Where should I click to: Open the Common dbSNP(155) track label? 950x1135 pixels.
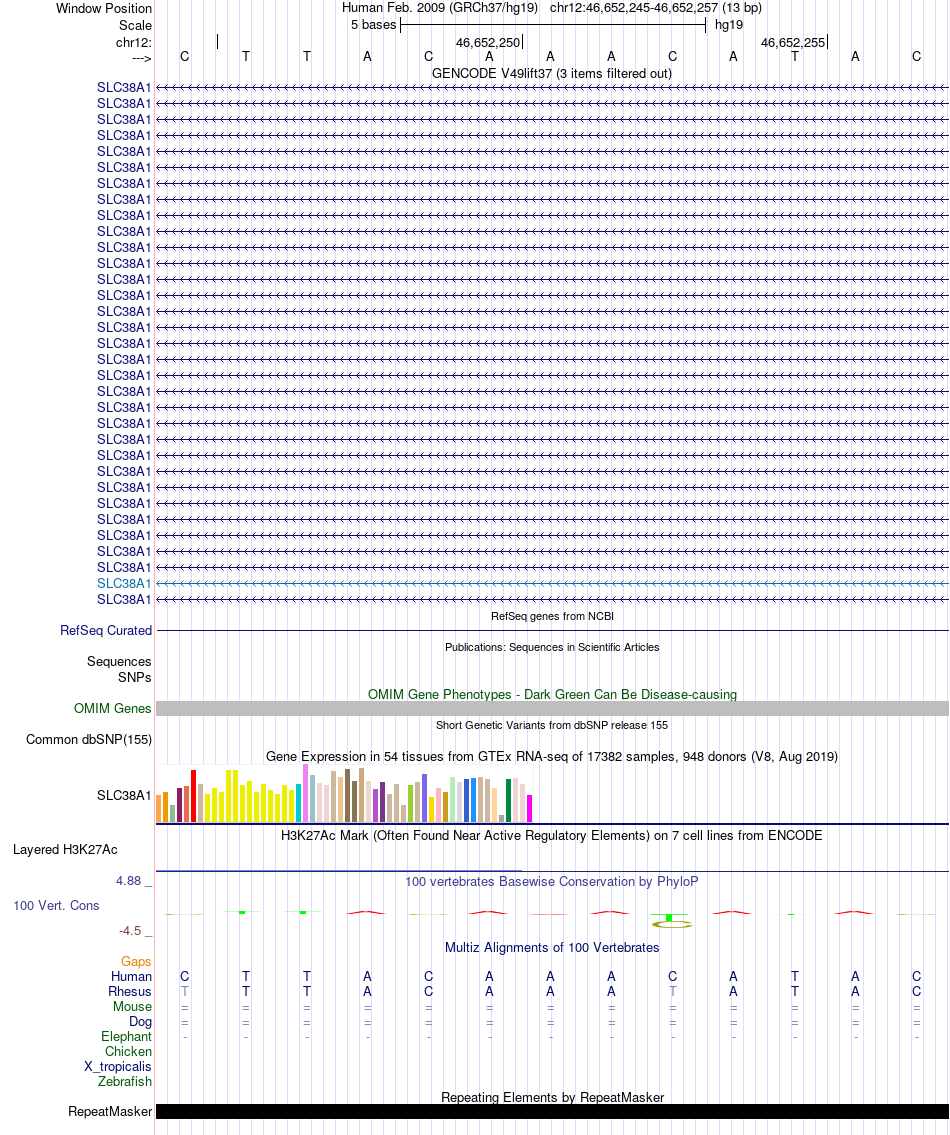[x=88, y=740]
